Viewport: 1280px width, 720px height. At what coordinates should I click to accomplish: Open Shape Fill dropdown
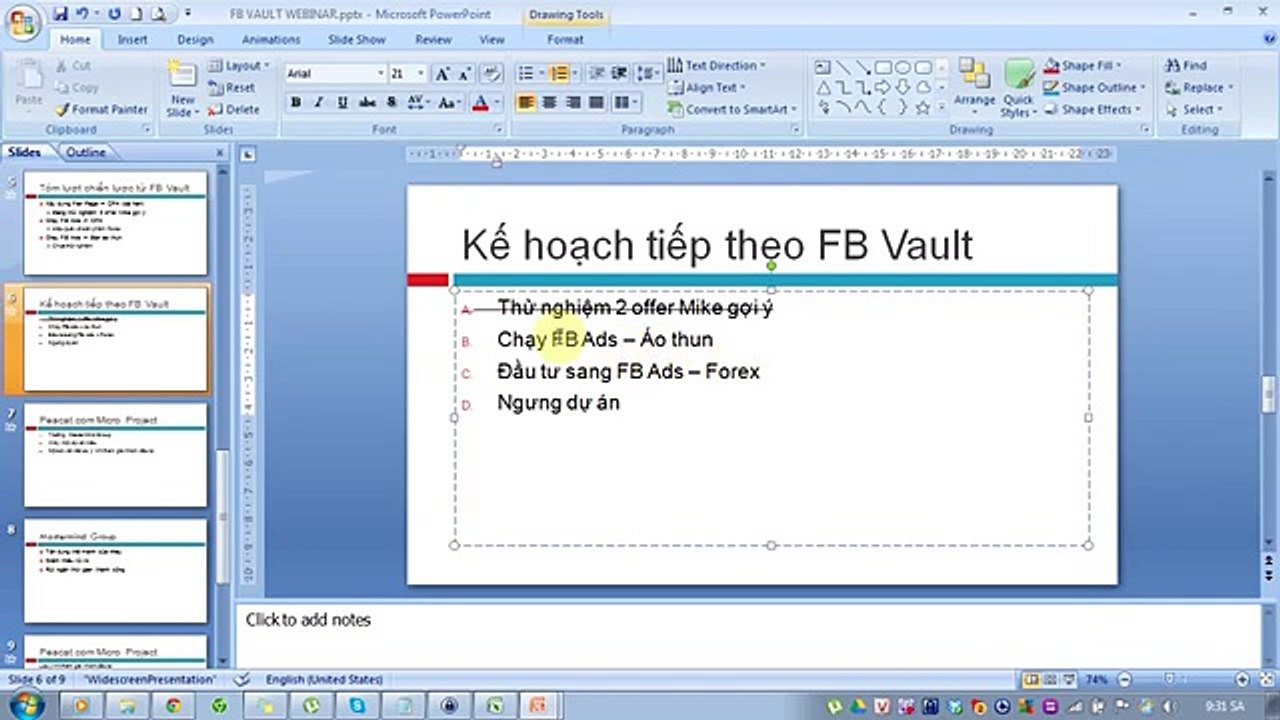(1083, 66)
